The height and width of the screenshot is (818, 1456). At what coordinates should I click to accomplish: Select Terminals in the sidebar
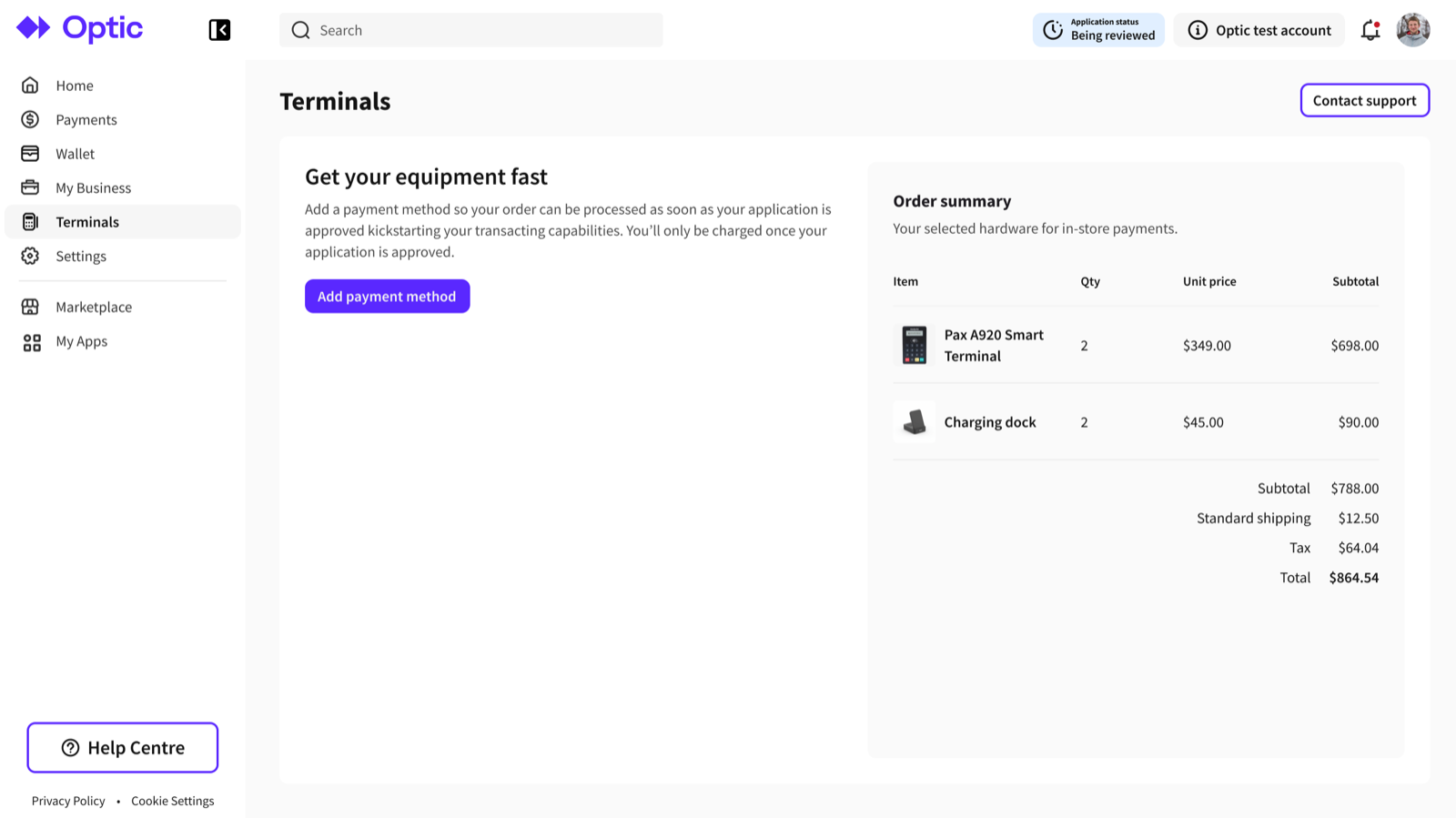coord(123,222)
